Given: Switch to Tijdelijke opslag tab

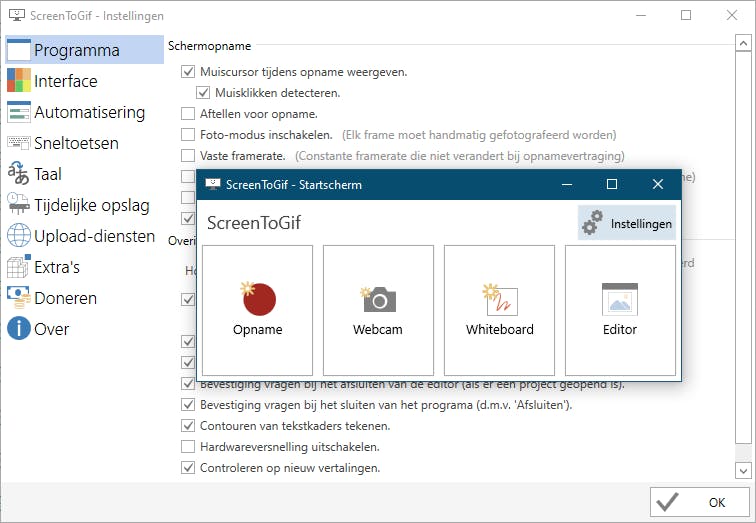Looking at the screenshot, I should coord(84,204).
